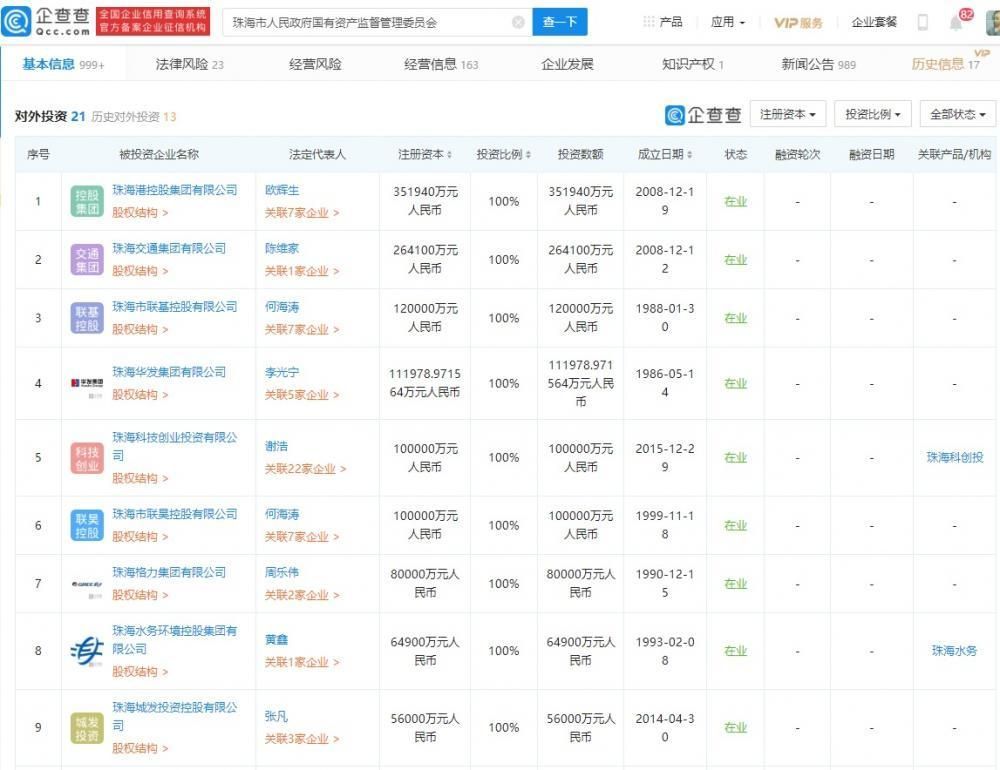
Task: Open legal representative 何海涛 in row 3
Action: [x=282, y=307]
